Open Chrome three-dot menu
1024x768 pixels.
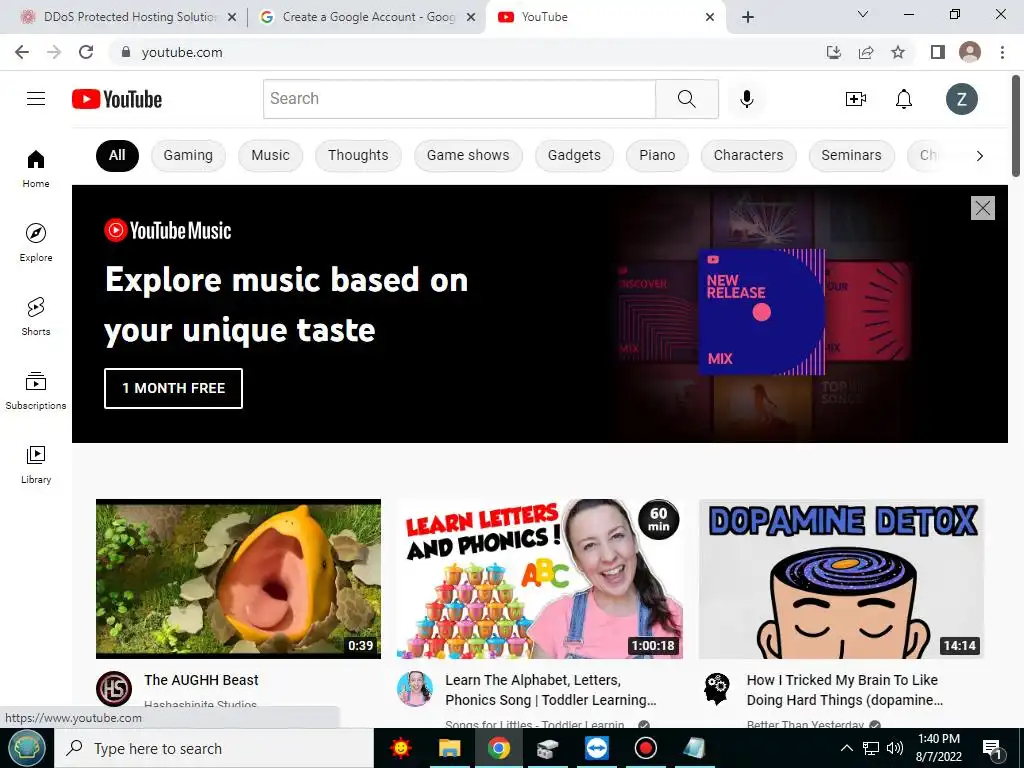click(x=1002, y=52)
